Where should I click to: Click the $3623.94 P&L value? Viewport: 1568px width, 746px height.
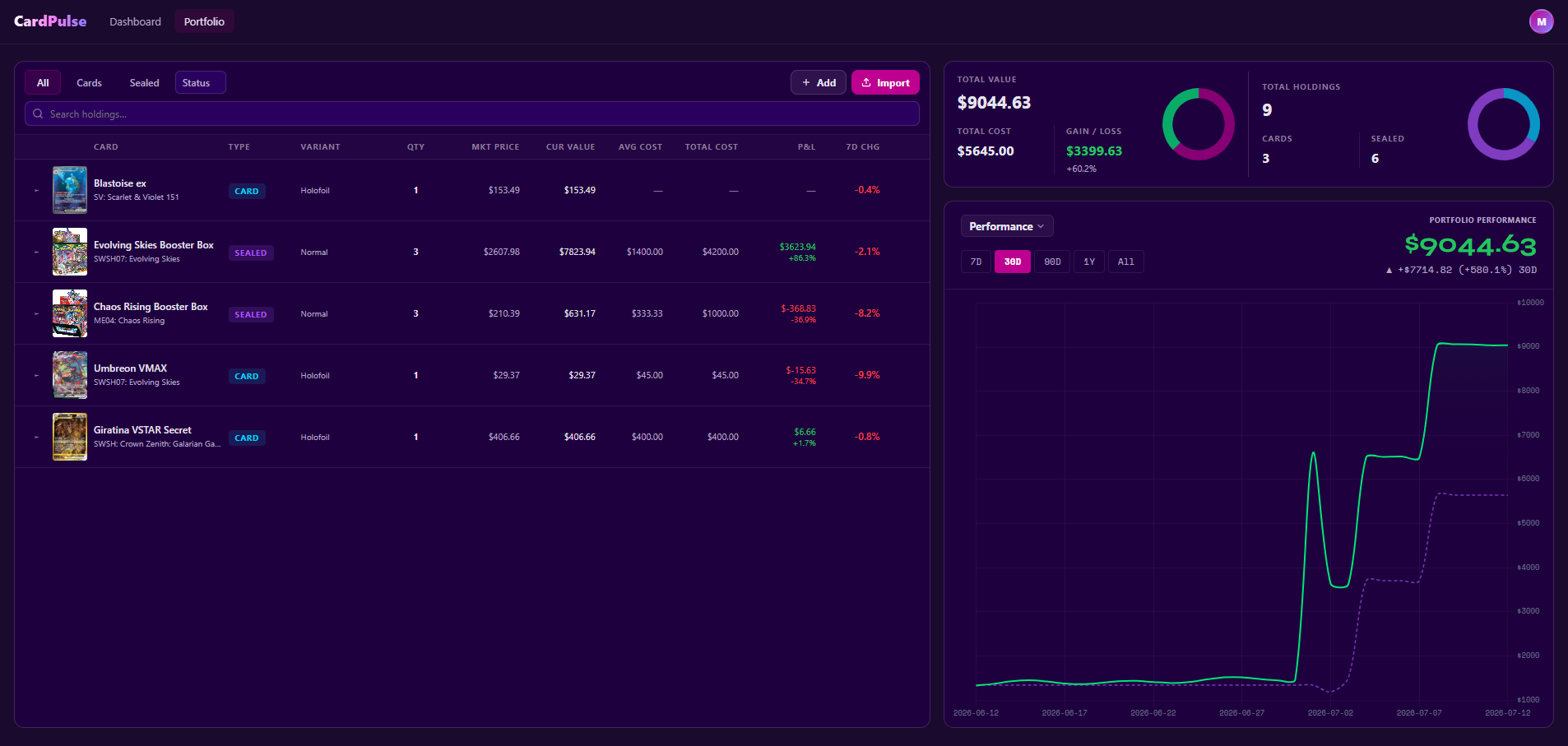pyautogui.click(x=798, y=247)
